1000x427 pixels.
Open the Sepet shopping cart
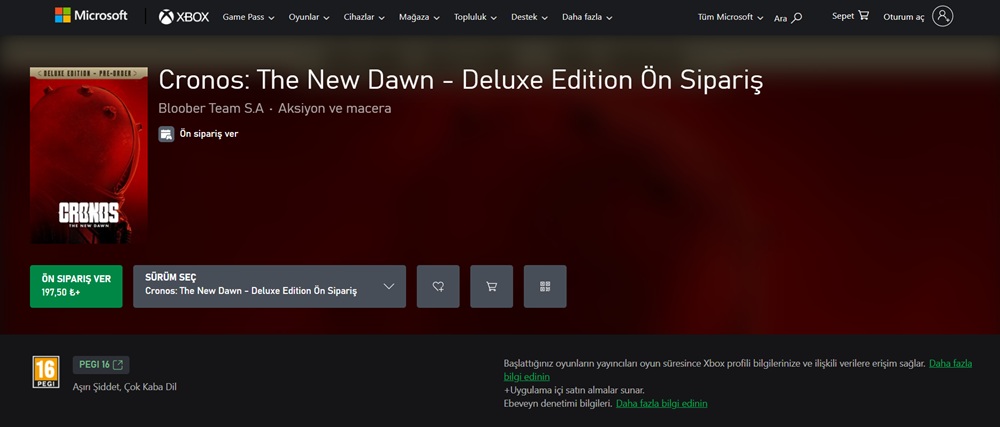(850, 16)
